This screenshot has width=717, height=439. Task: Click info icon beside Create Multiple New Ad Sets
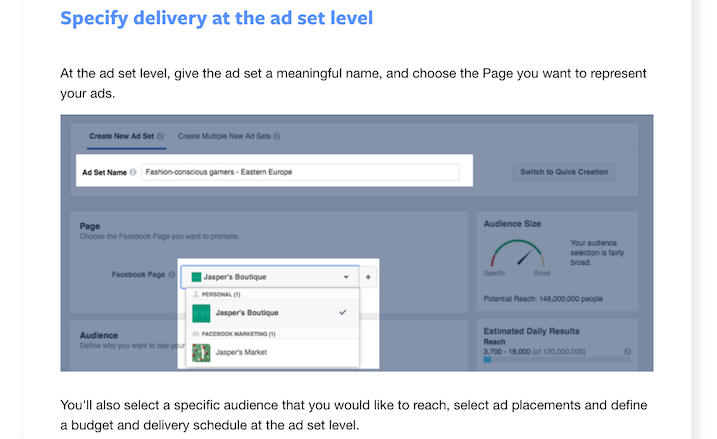pos(277,136)
